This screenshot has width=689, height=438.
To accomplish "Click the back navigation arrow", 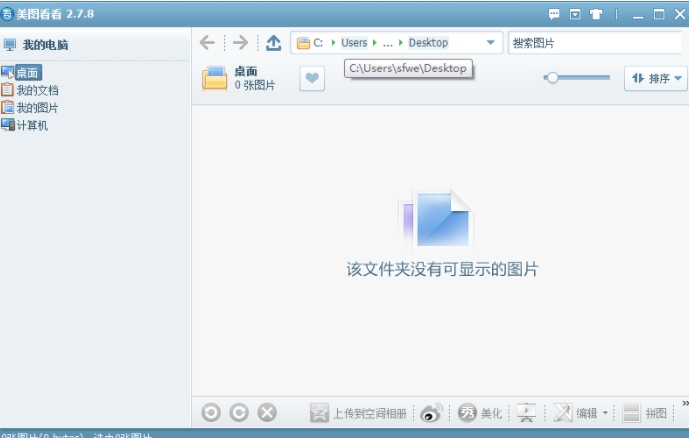I will click(x=207, y=42).
